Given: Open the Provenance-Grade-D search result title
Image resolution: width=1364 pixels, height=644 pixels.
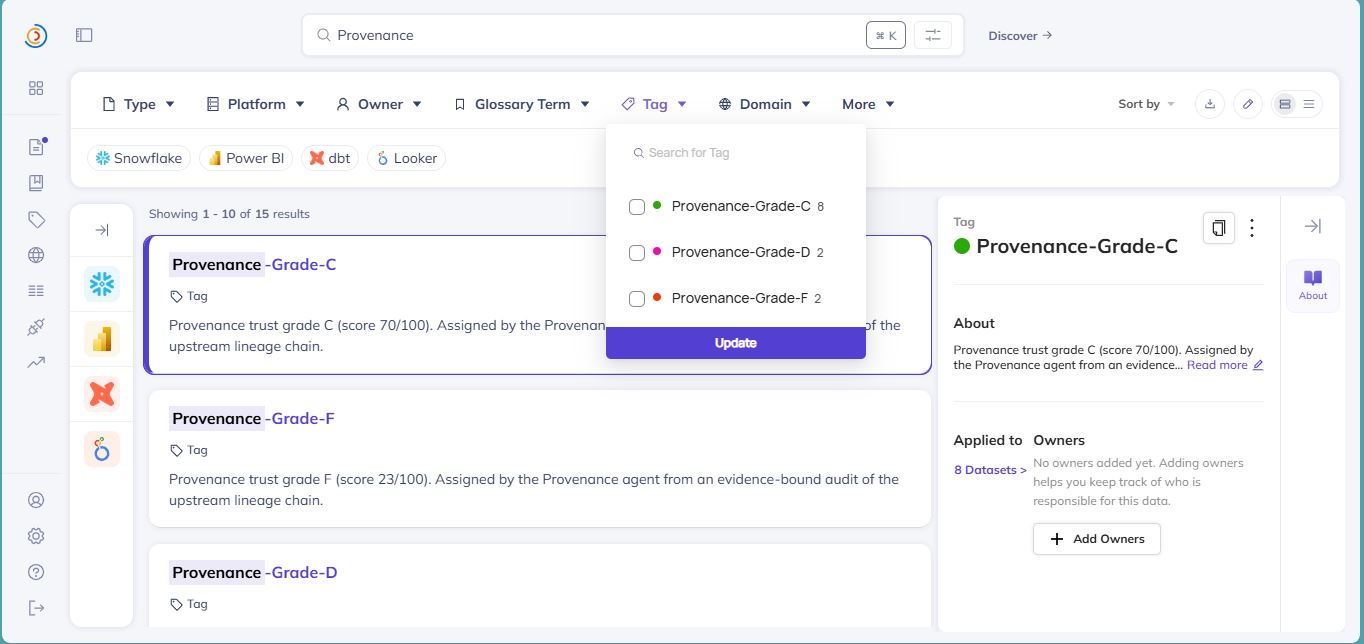Looking at the screenshot, I should coord(253,572).
